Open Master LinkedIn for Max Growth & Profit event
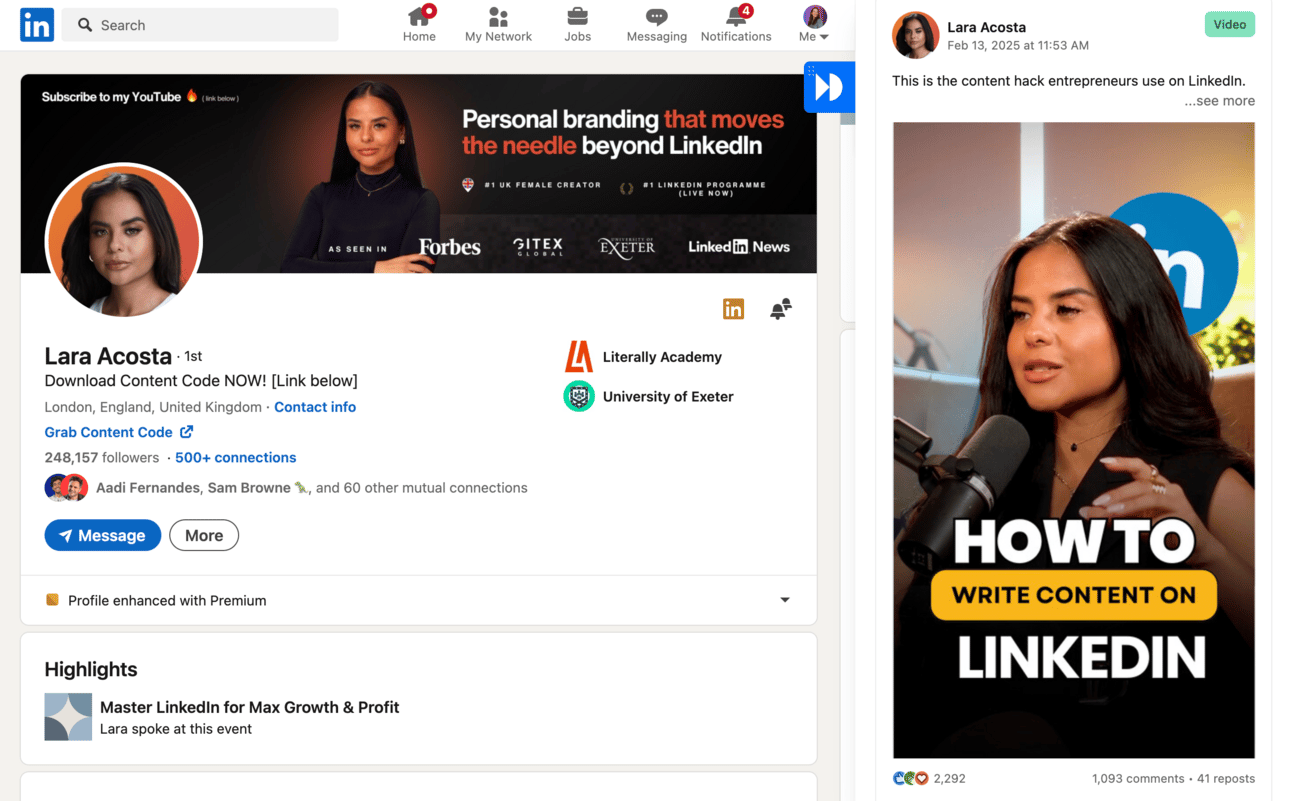Image resolution: width=1292 pixels, height=801 pixels. 250,707
